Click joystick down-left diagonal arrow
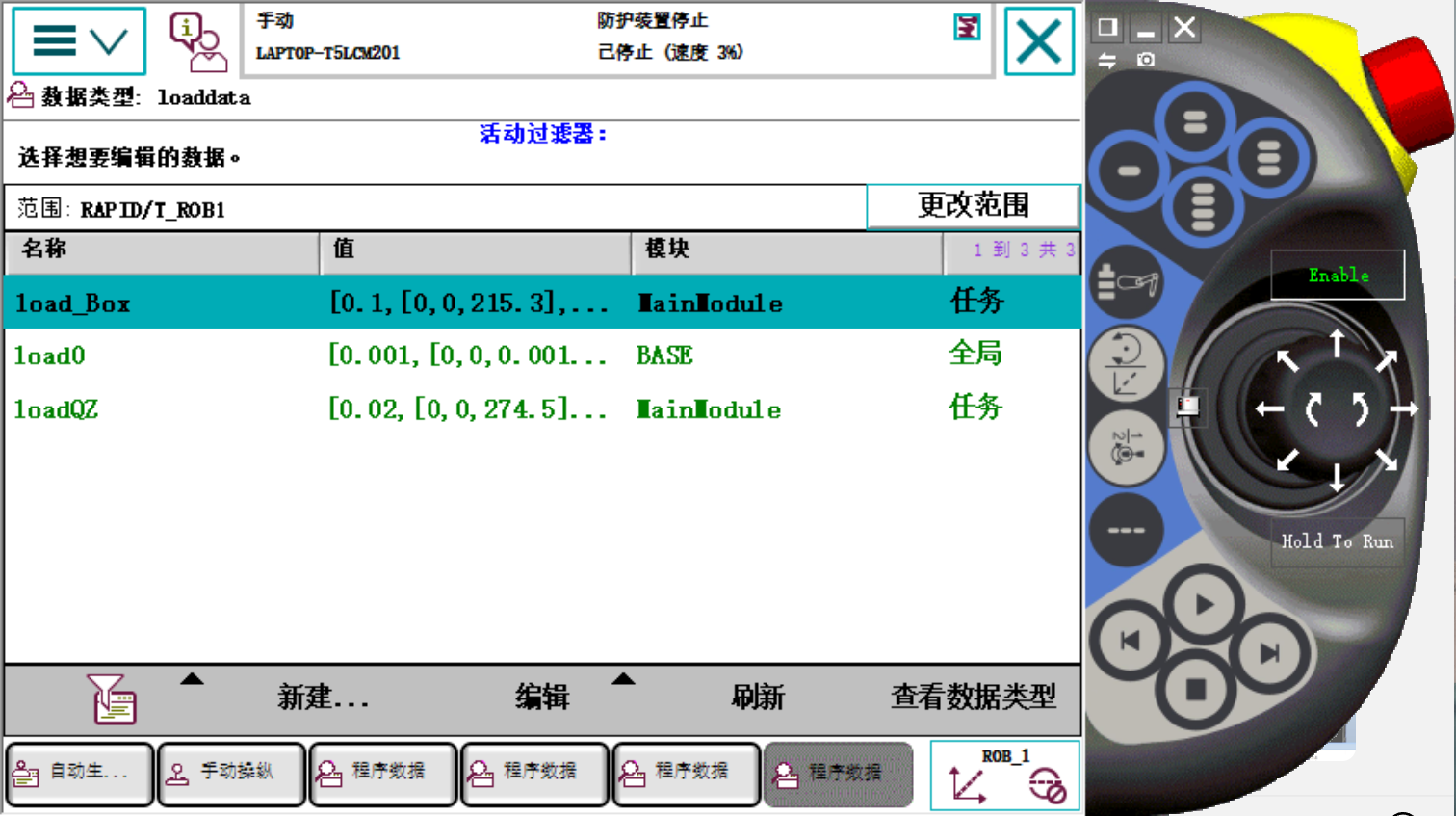 tap(1287, 461)
